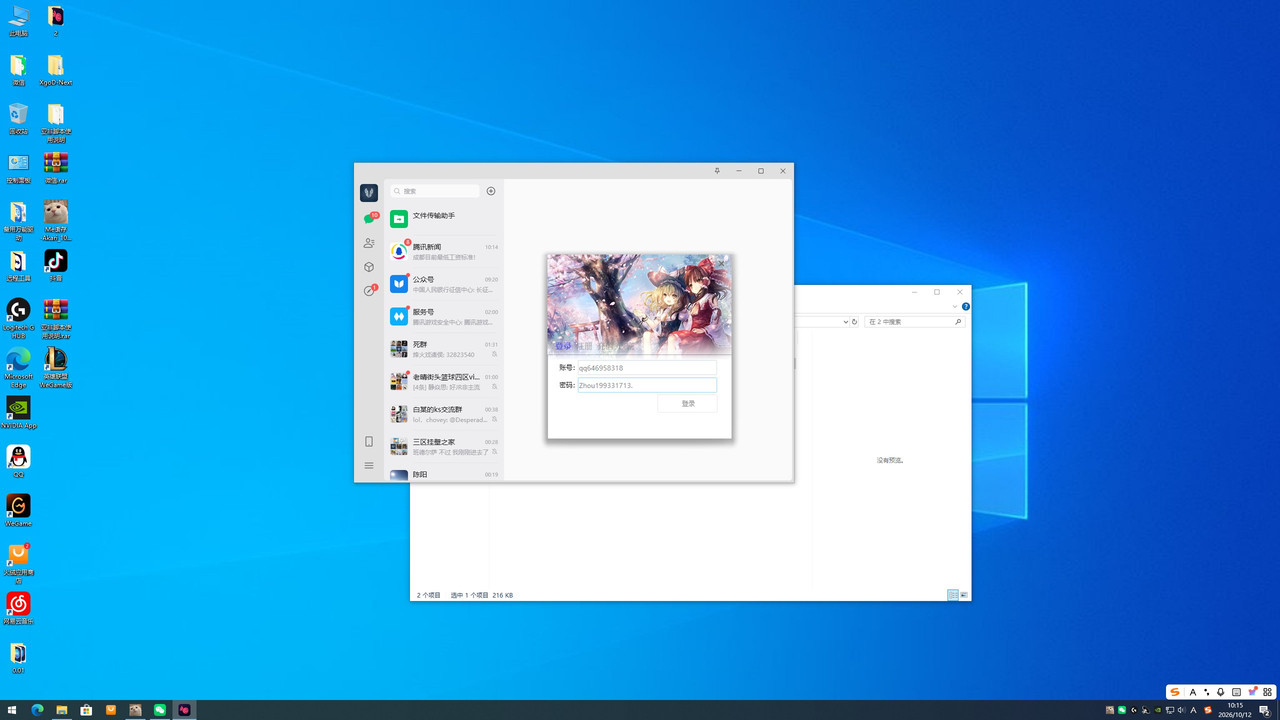Open the 死群 group chat
Screen dimensions: 1280x720
444,348
